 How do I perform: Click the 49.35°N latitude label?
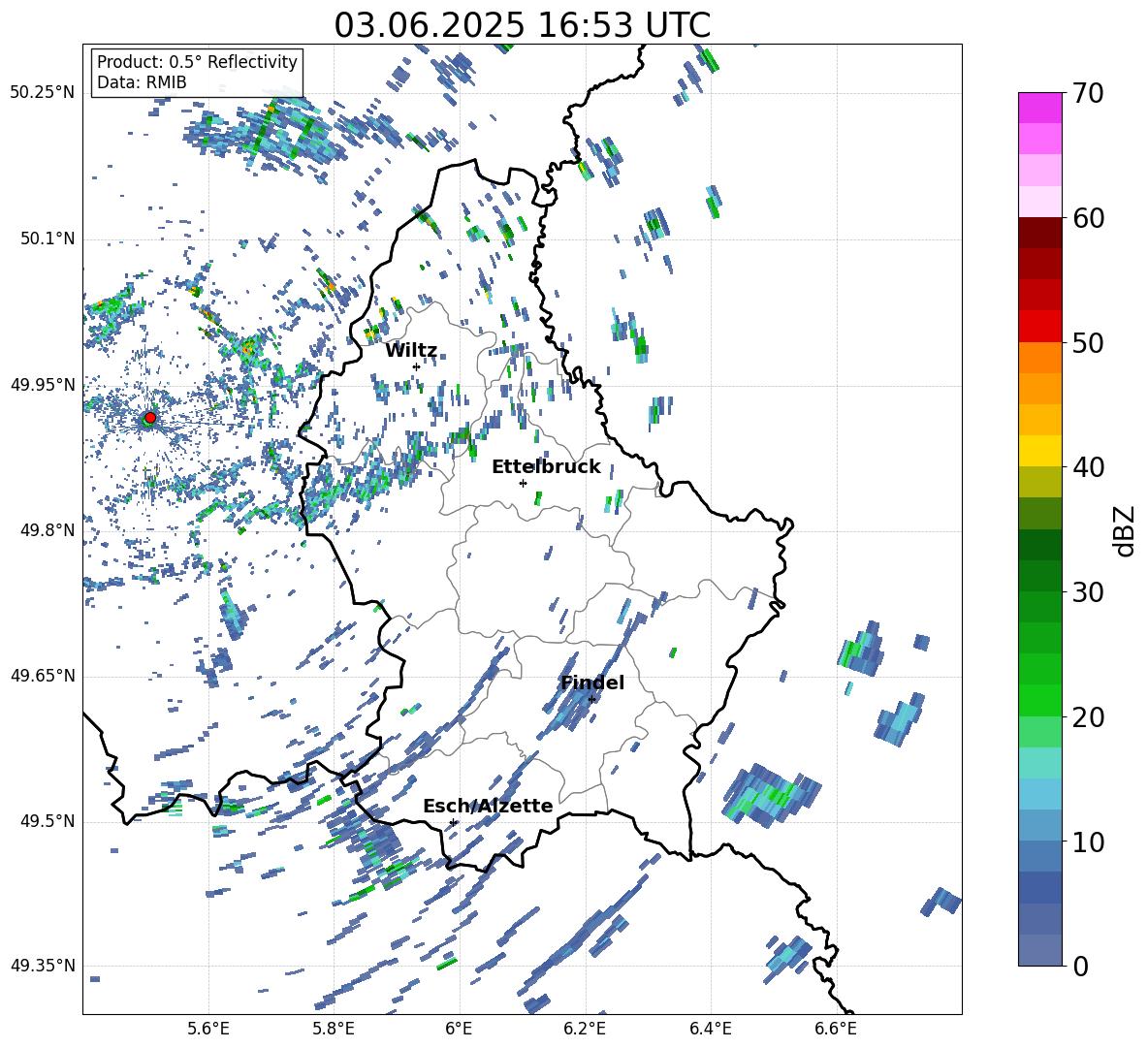point(43,966)
